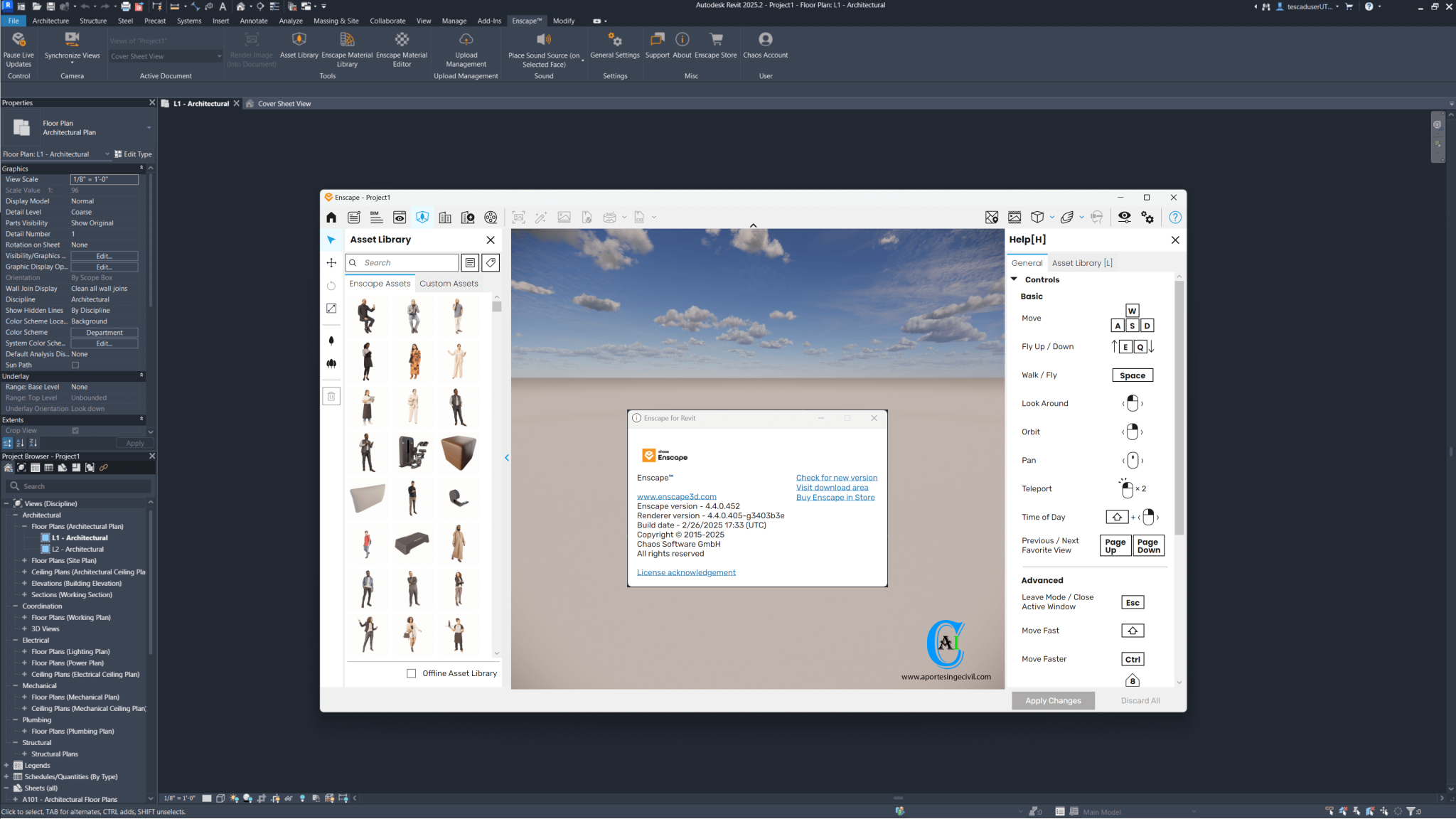Switch to Custom Assets tab
The height and width of the screenshot is (819, 1456).
point(449,284)
